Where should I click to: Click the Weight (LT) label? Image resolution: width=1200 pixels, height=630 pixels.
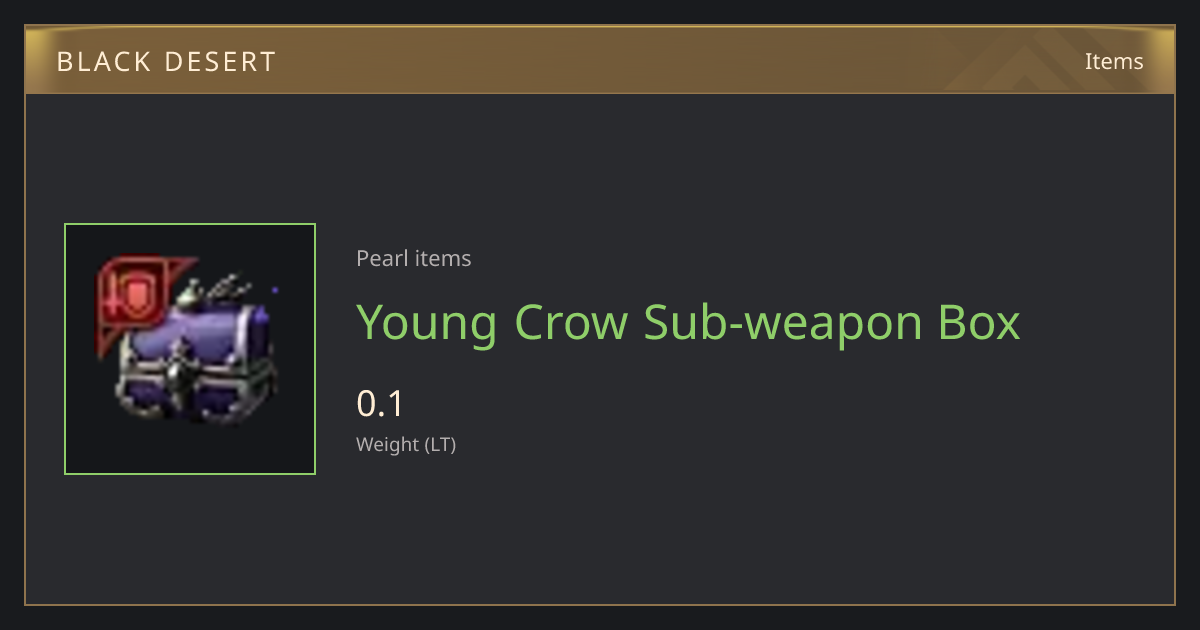pyautogui.click(x=406, y=444)
